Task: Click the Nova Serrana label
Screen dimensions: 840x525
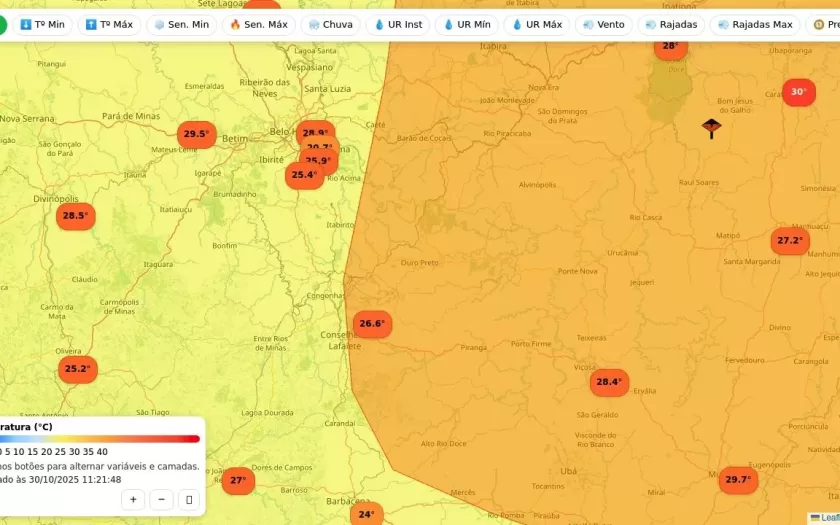Action: [x=27, y=119]
